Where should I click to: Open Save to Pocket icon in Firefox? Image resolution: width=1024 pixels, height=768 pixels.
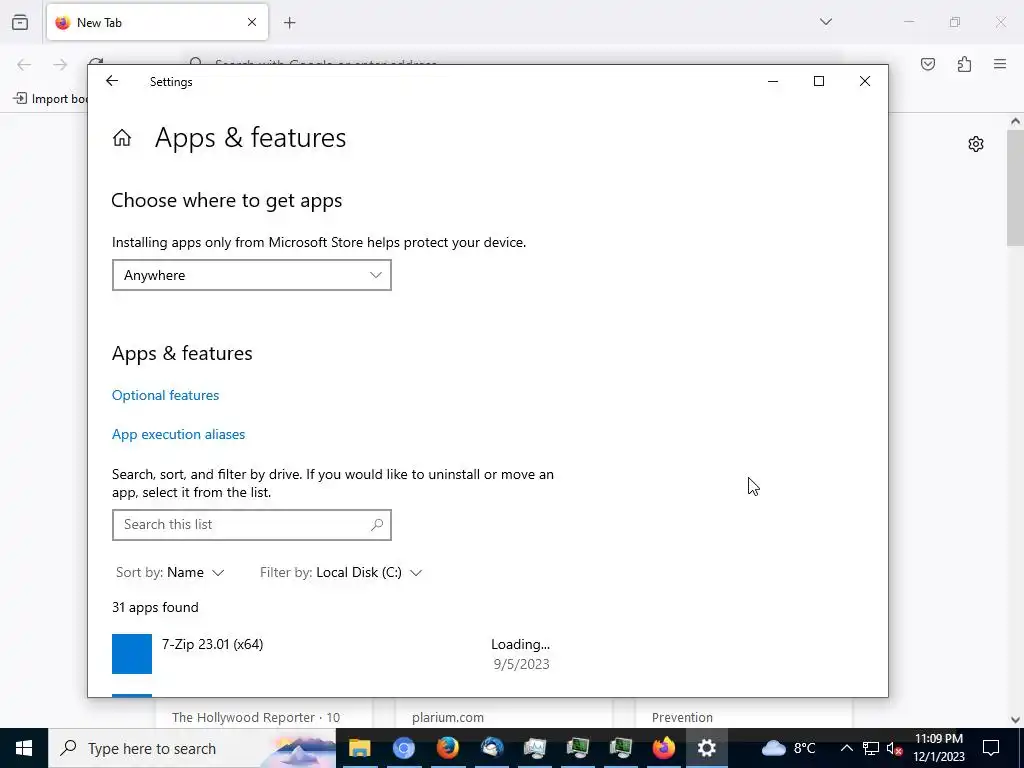coord(928,64)
